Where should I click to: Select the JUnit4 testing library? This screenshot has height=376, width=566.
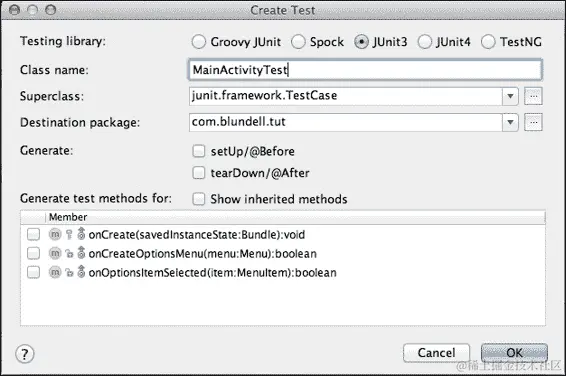click(x=425, y=42)
